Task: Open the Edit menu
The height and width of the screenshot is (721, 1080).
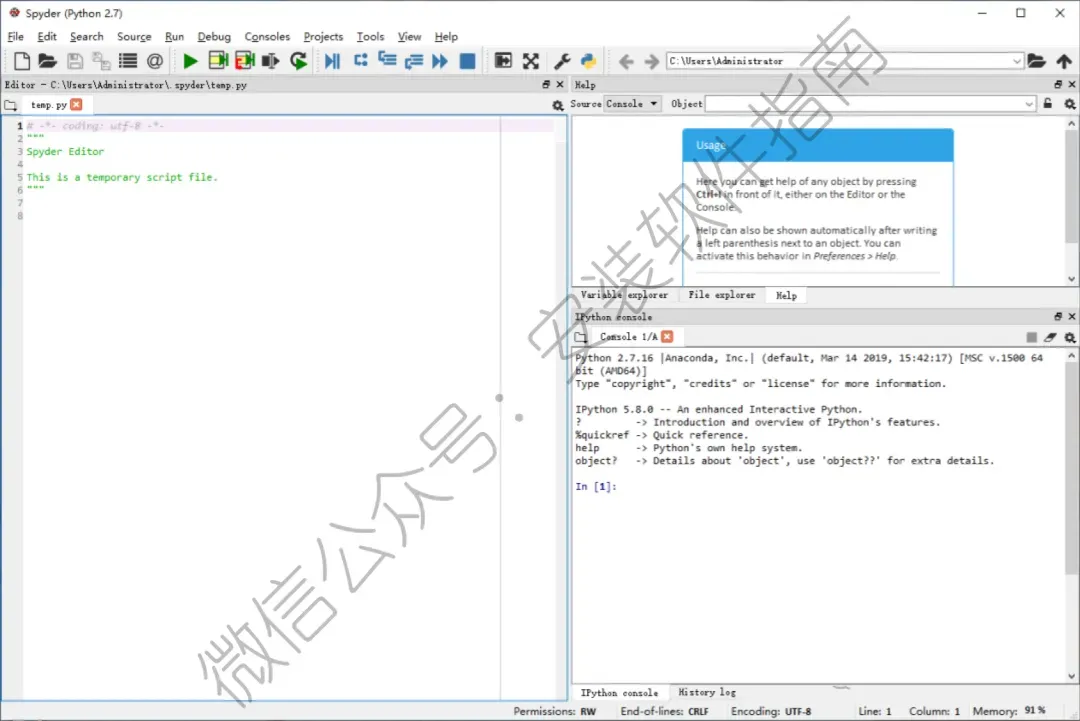Action: point(47,36)
